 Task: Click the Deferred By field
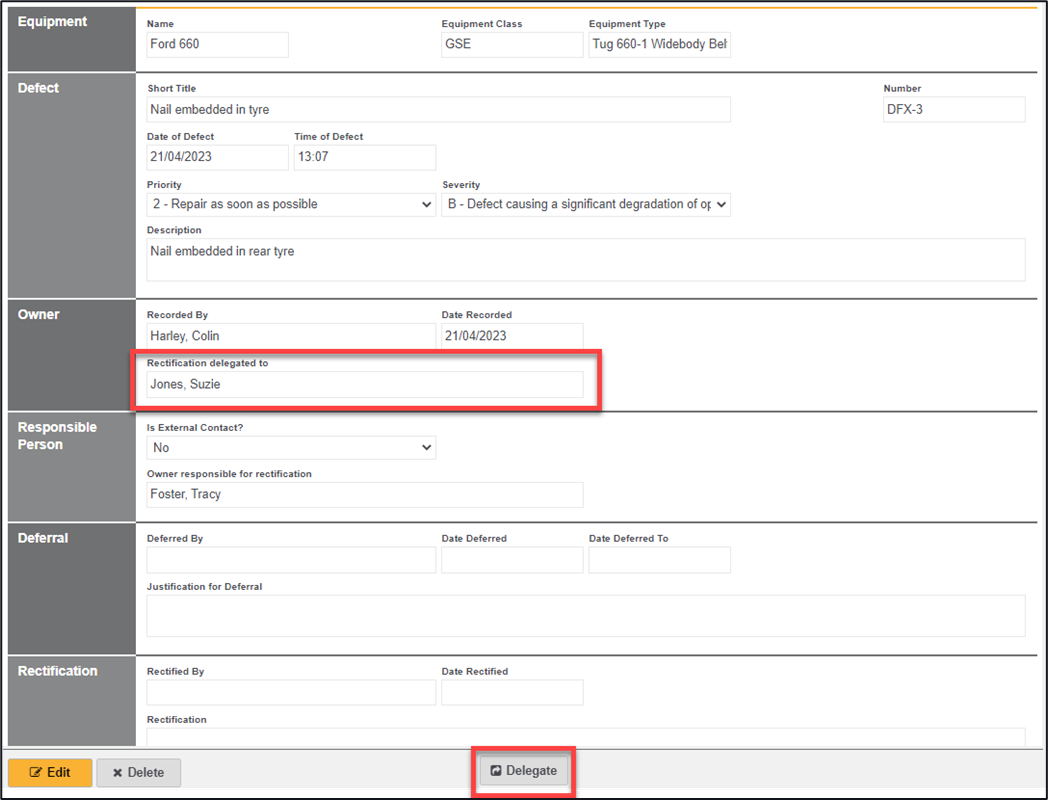coord(291,560)
